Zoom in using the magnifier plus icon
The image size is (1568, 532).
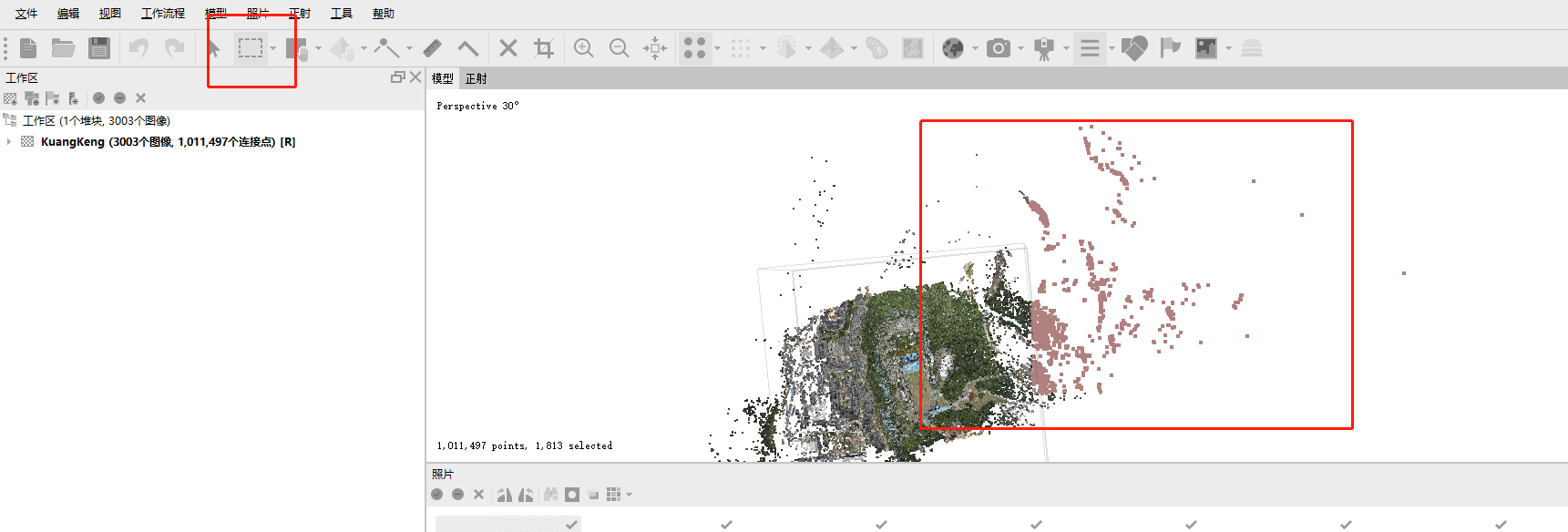(x=584, y=48)
